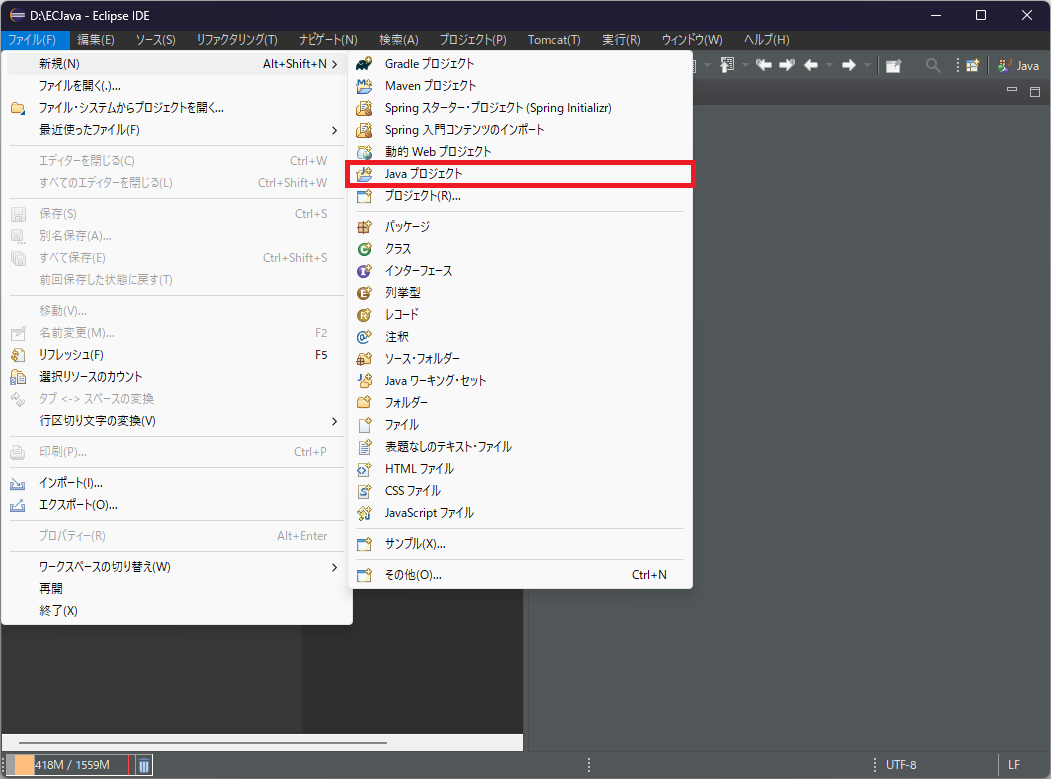The height and width of the screenshot is (779, 1051).
Task: Click the next edit location arrow
Action: [787, 65]
